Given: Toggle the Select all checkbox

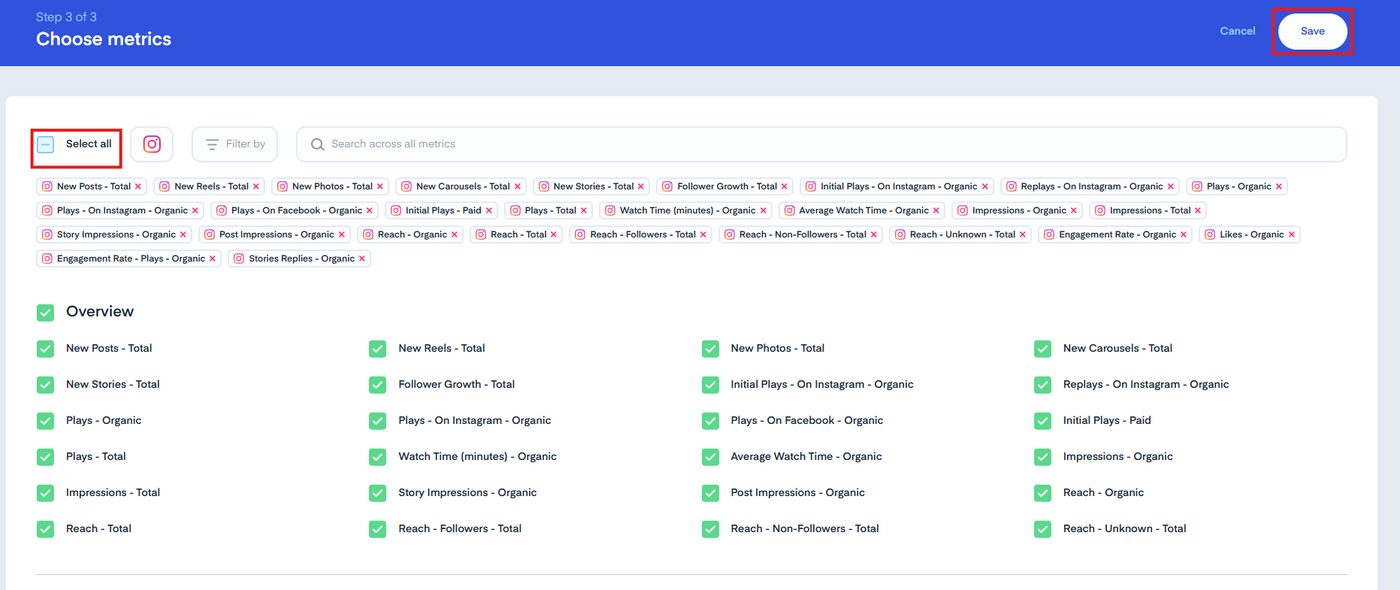Looking at the screenshot, I should (46, 145).
